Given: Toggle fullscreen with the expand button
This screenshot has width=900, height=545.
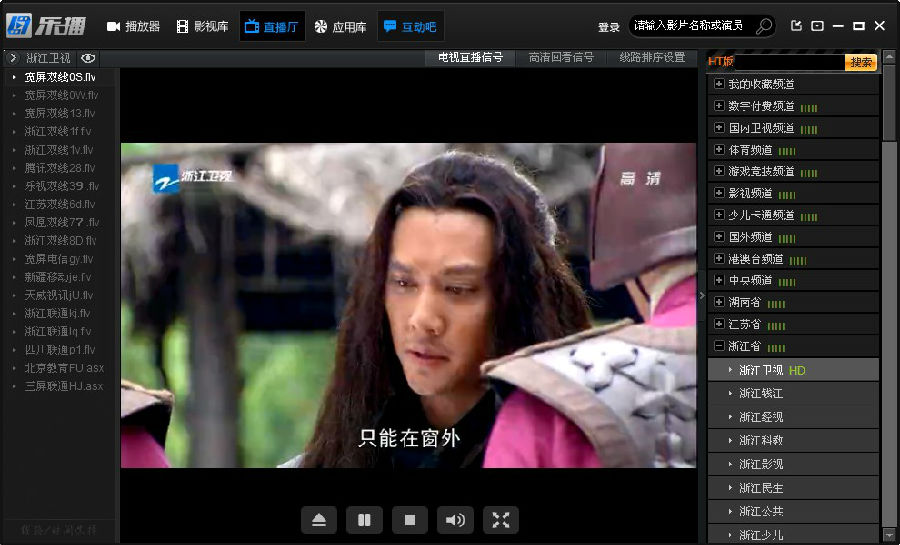Looking at the screenshot, I should 501,520.
